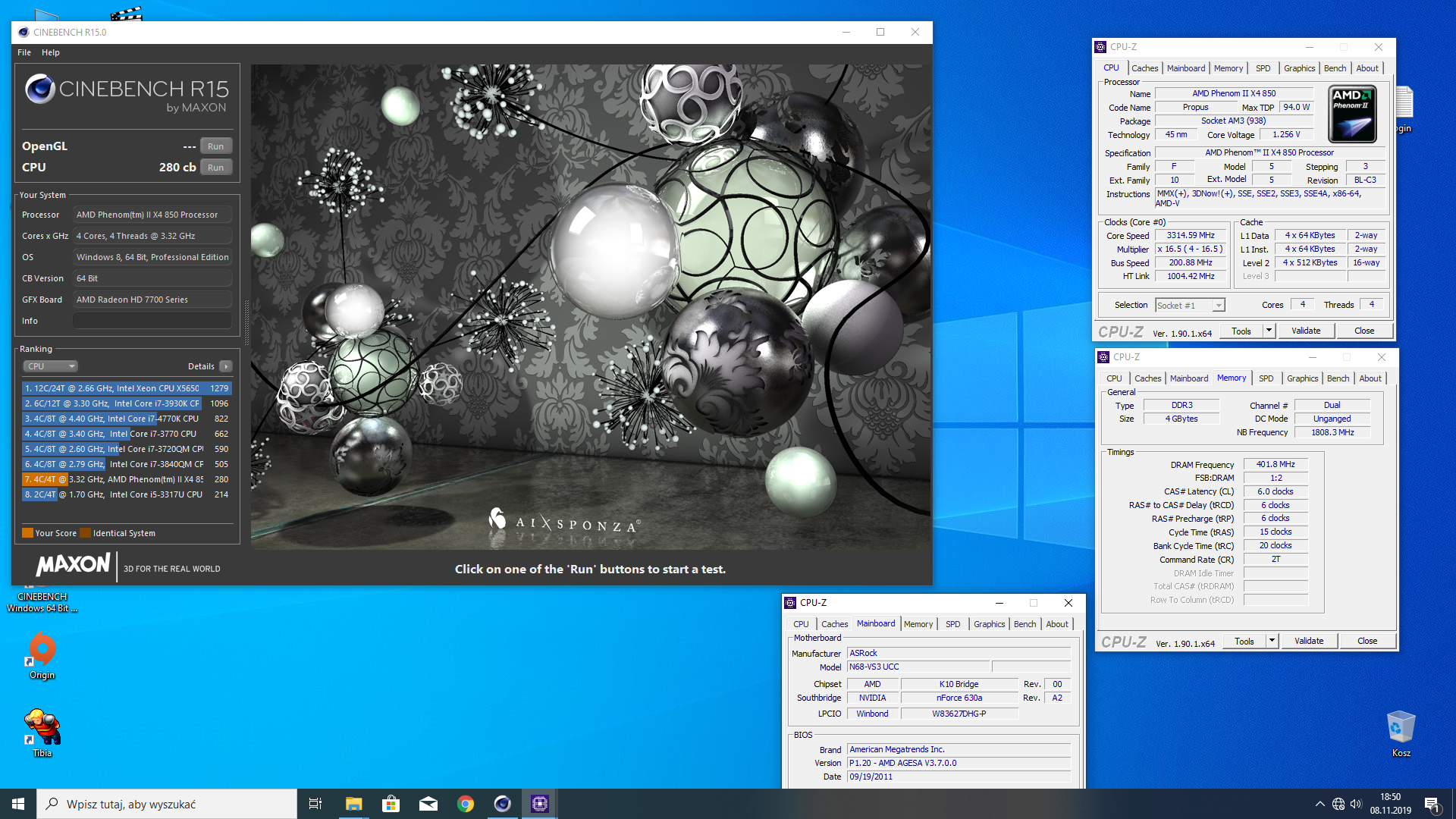The height and width of the screenshot is (819, 1456).
Task: Open Bench tab in CPU-Z Mainboard window
Action: [x=1025, y=624]
